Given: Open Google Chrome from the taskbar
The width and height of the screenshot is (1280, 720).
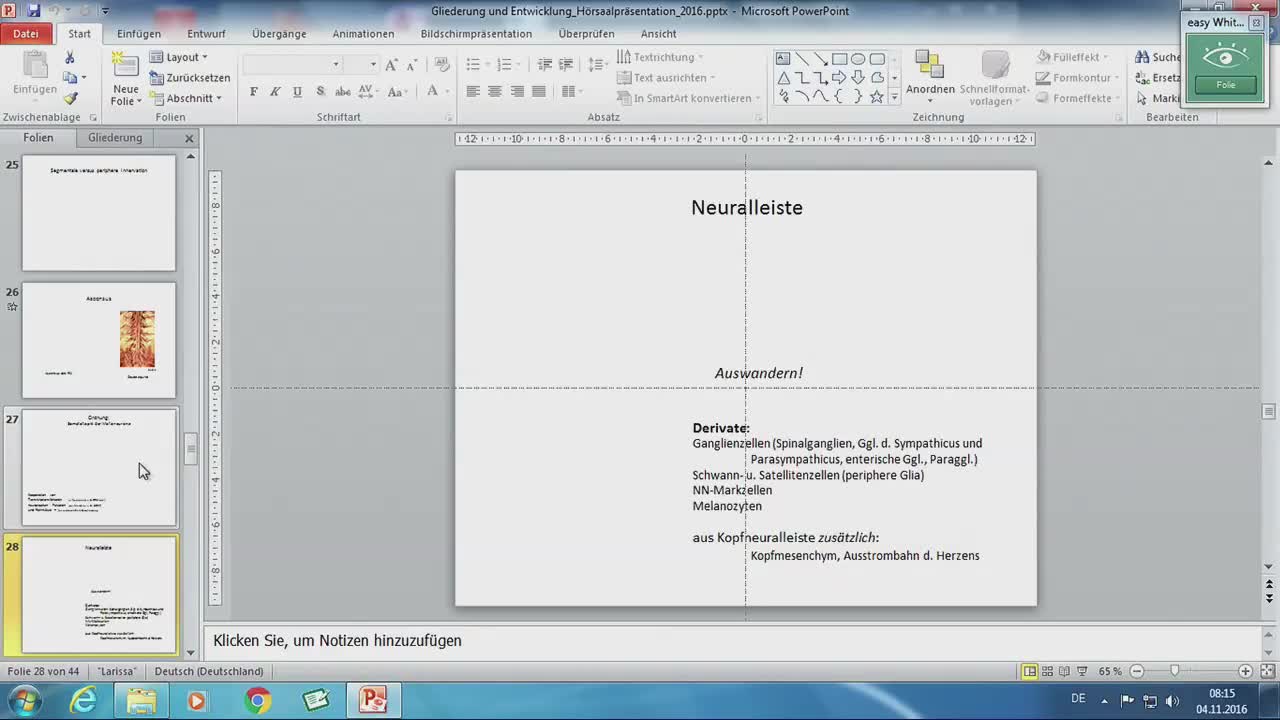Looking at the screenshot, I should pos(257,701).
